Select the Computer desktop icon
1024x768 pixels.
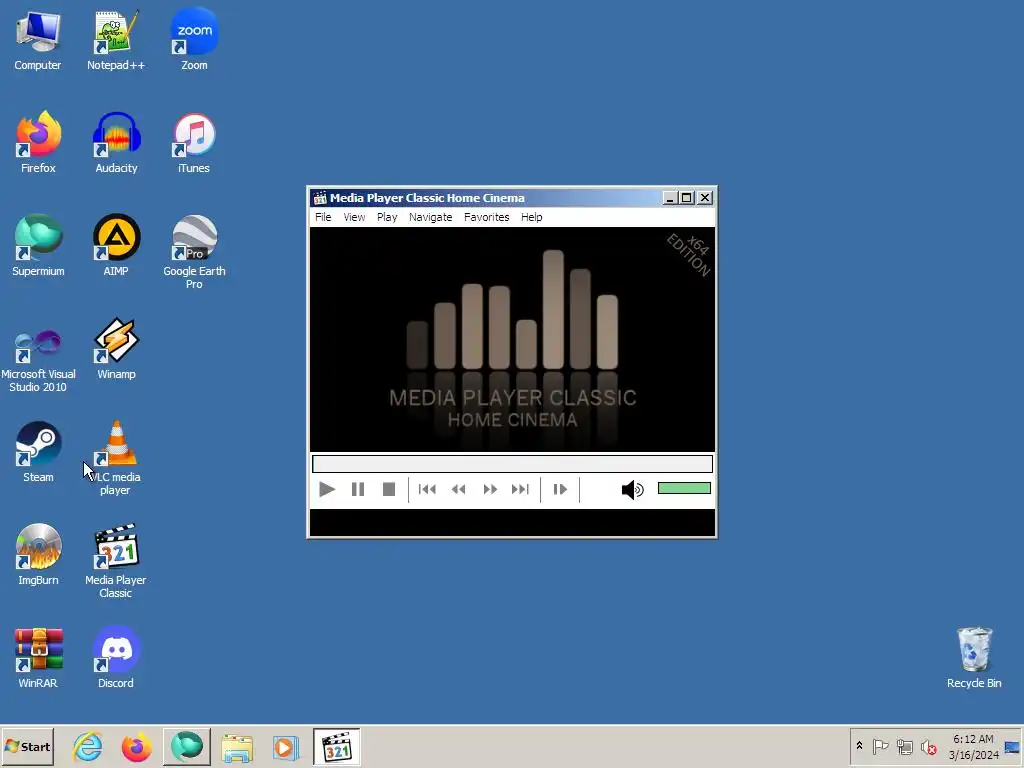click(38, 40)
